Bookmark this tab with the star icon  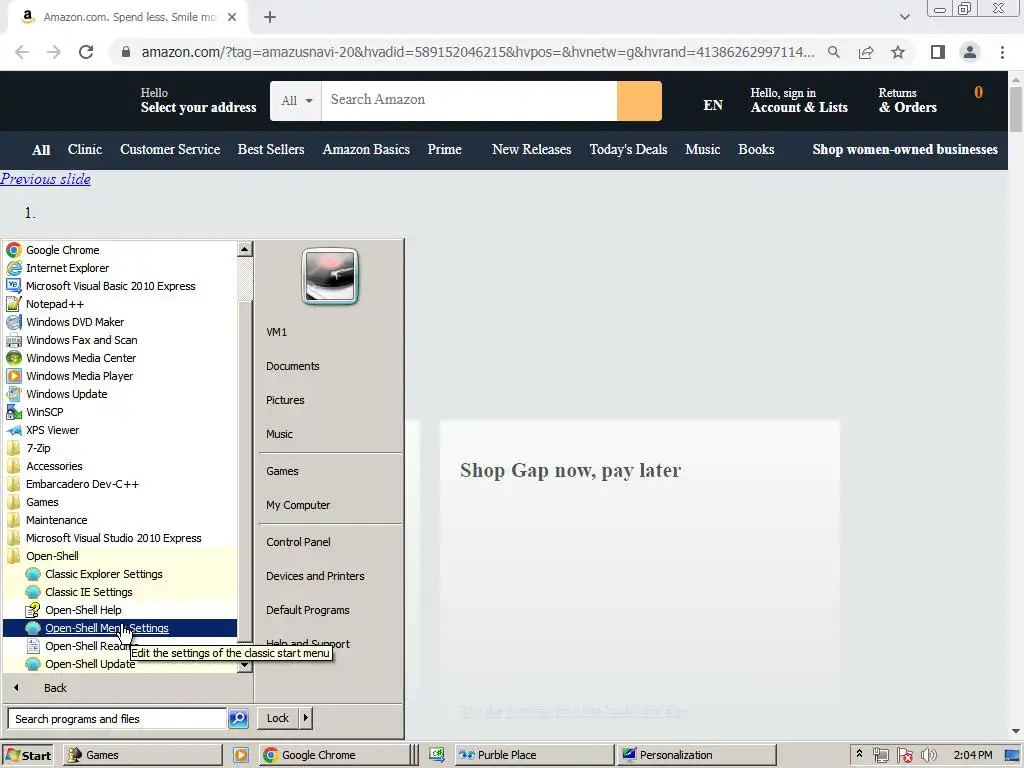pos(898,52)
